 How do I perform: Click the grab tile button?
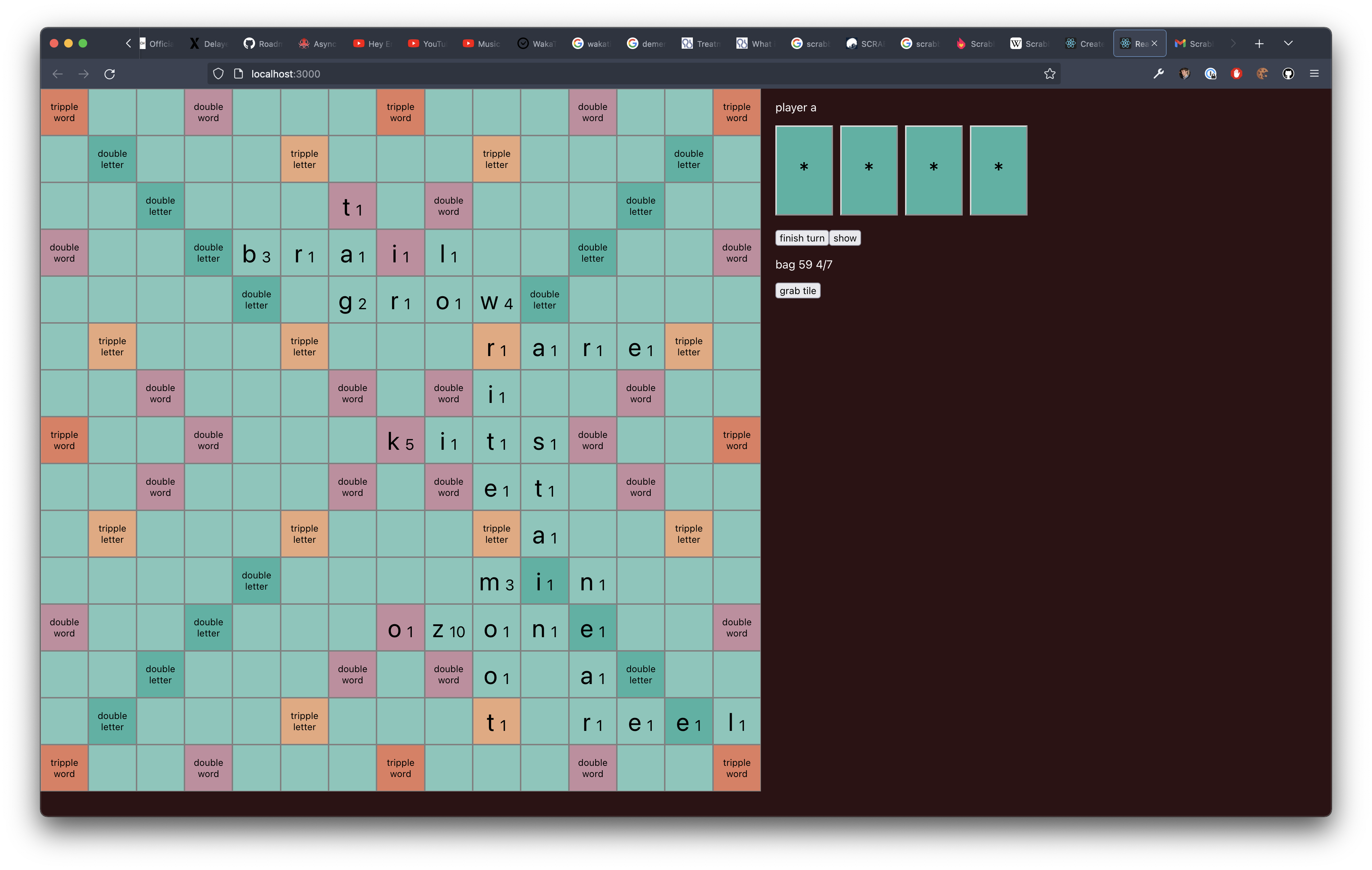pos(797,290)
